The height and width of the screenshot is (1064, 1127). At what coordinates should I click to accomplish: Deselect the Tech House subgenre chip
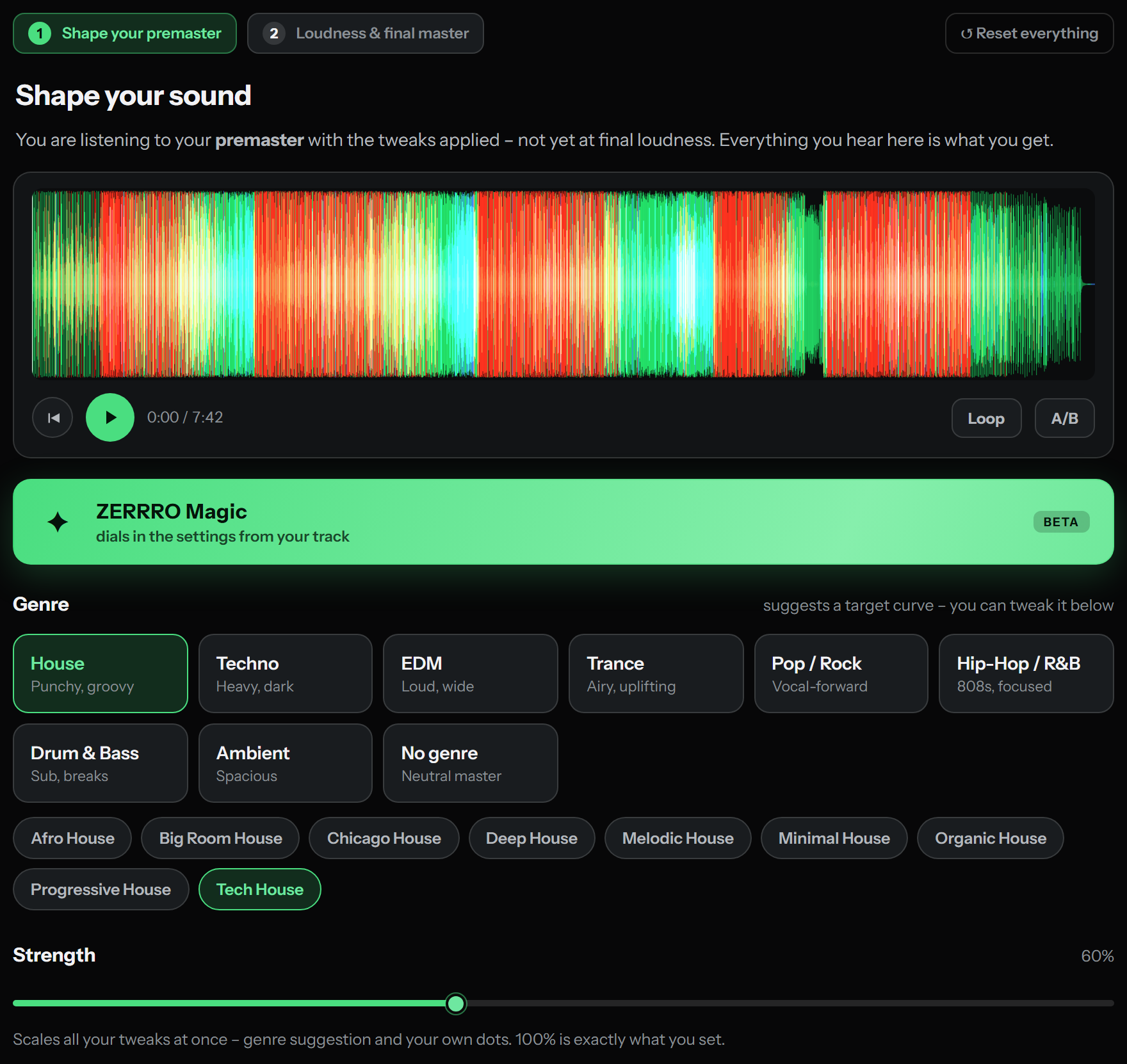pyautogui.click(x=260, y=889)
